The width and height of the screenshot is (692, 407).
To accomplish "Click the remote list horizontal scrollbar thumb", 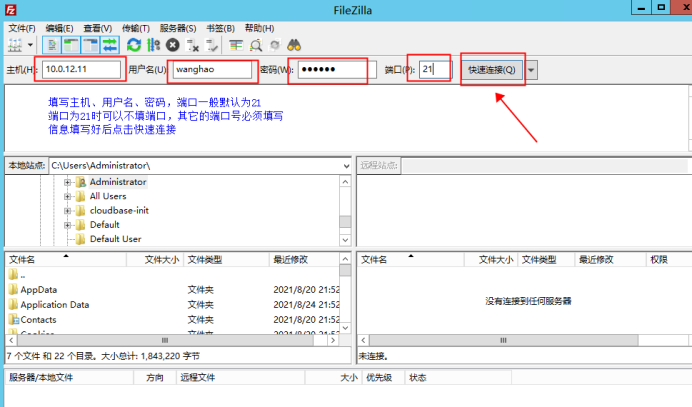I will pyautogui.click(x=504, y=340).
